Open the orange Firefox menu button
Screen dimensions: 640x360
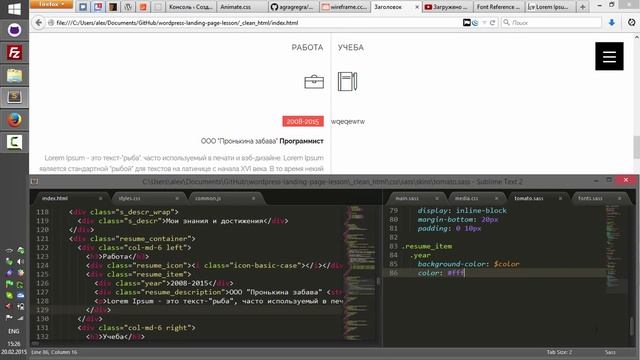point(51,4)
